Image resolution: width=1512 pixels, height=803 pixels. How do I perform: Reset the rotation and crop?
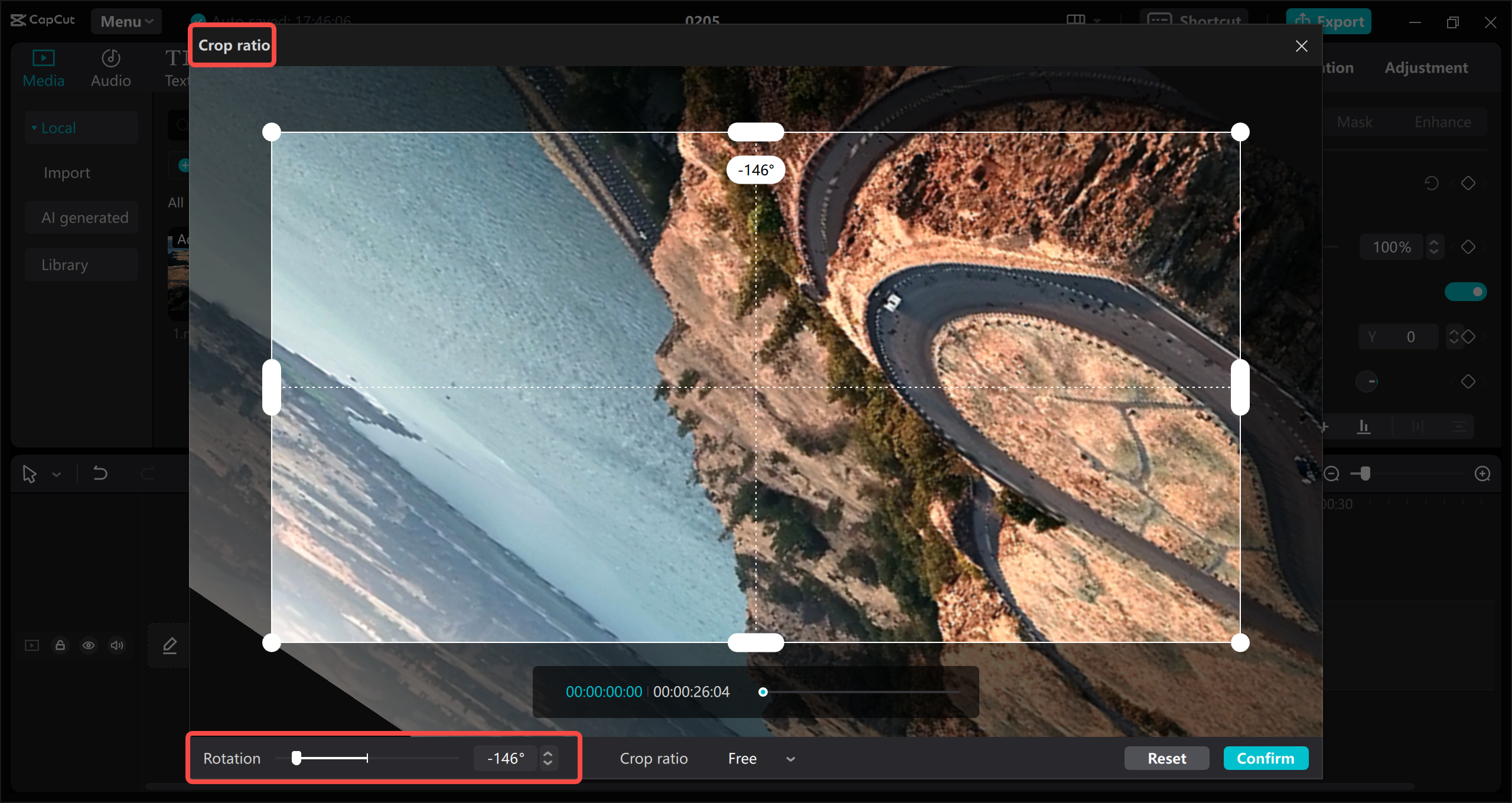pyautogui.click(x=1166, y=758)
